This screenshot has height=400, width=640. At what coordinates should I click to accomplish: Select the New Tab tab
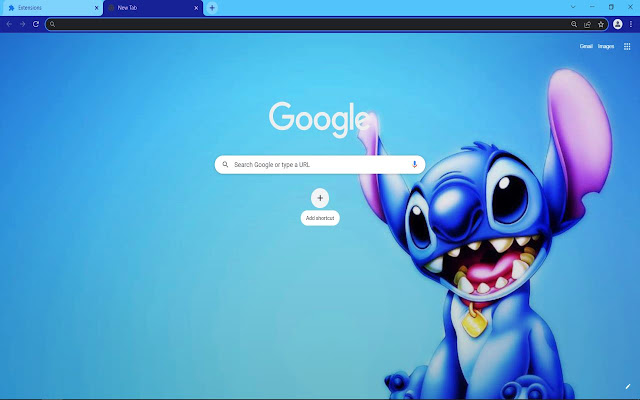pyautogui.click(x=153, y=8)
